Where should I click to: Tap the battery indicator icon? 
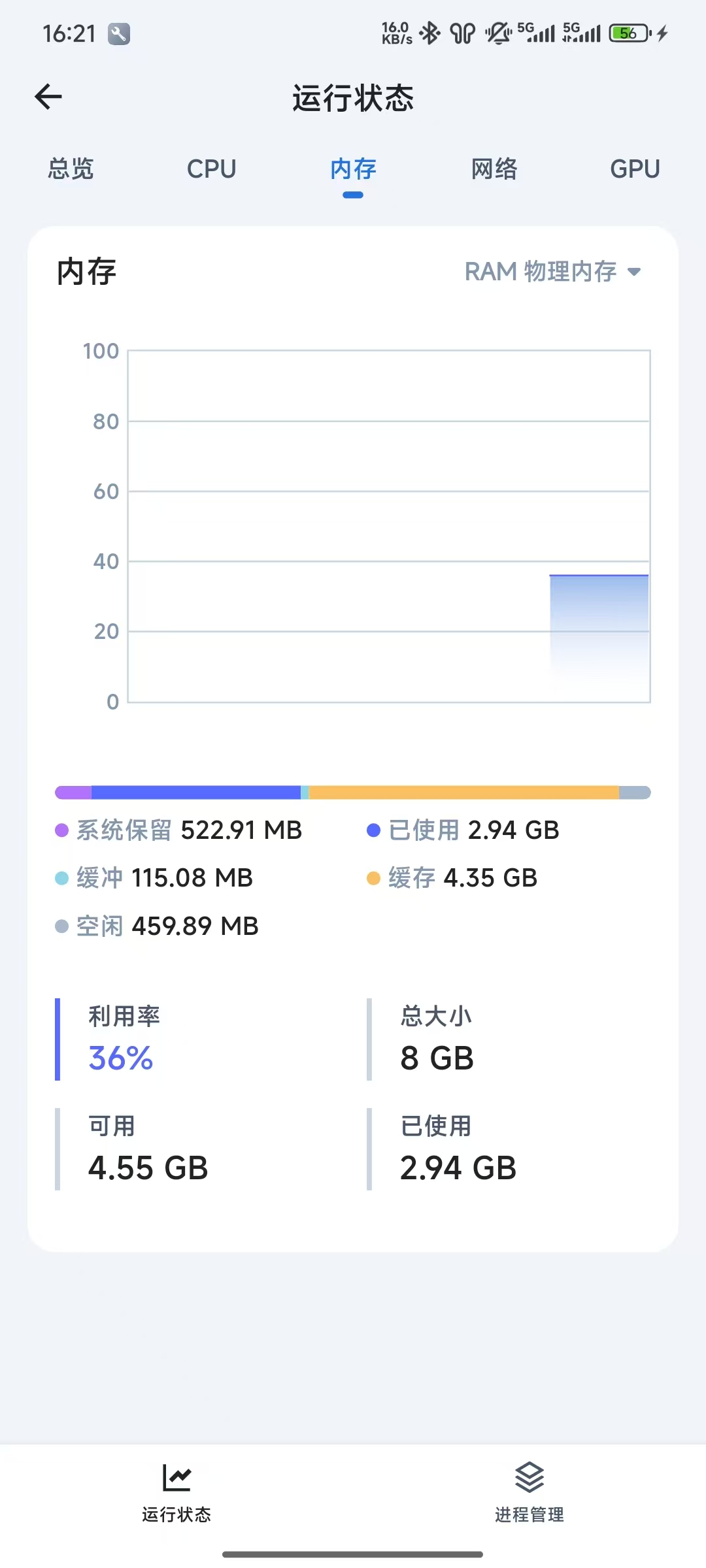630,33
